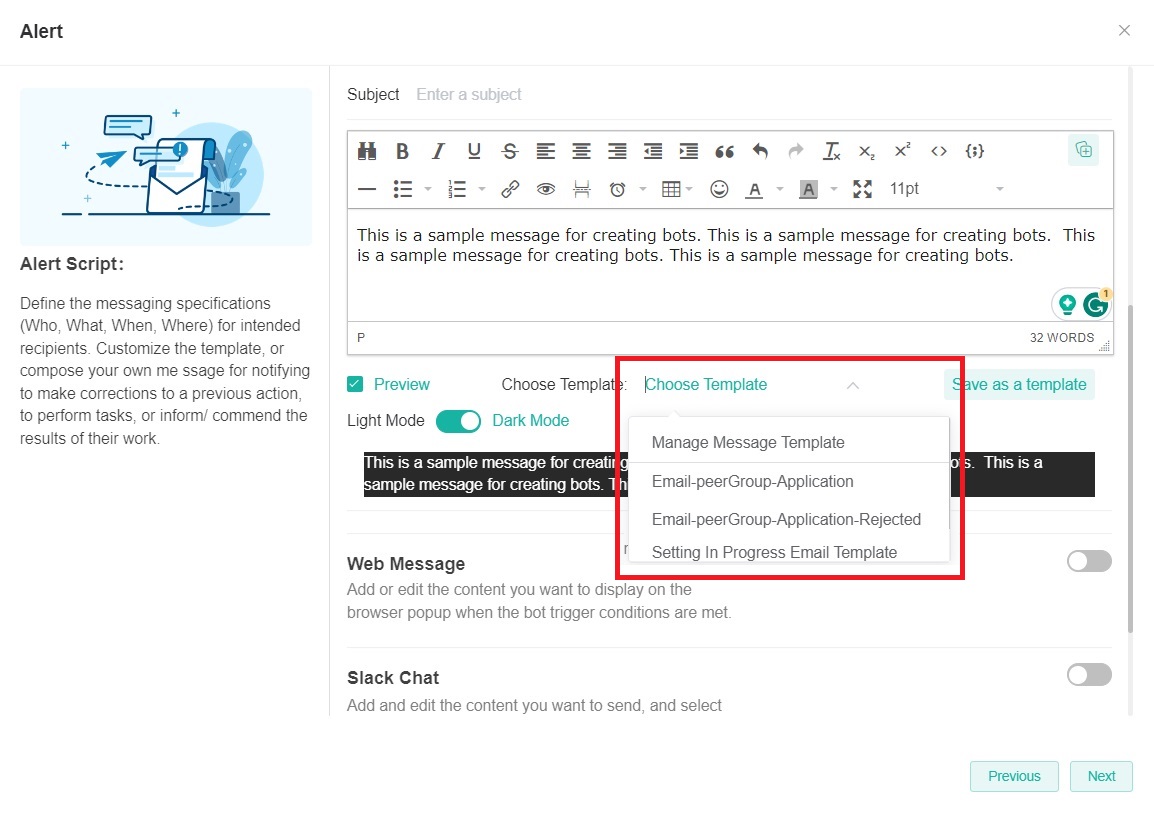Image resolution: width=1154 pixels, height=814 pixels.
Task: Click the fullscreen expand editor icon
Action: [862, 188]
